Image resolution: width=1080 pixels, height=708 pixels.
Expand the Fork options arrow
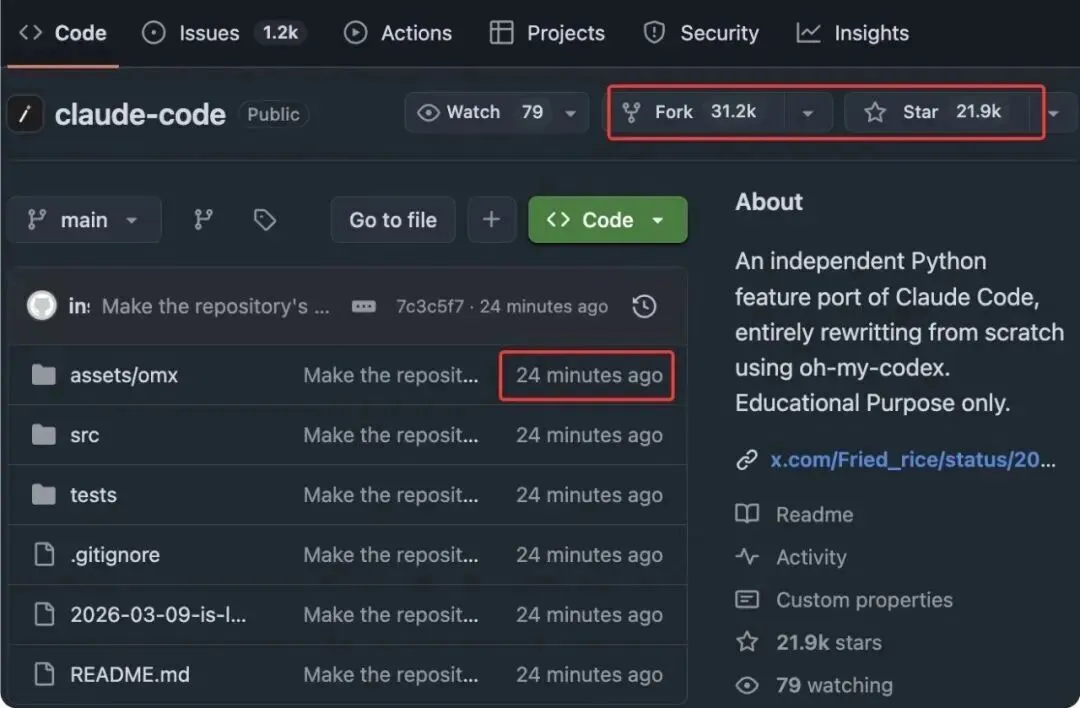click(807, 113)
